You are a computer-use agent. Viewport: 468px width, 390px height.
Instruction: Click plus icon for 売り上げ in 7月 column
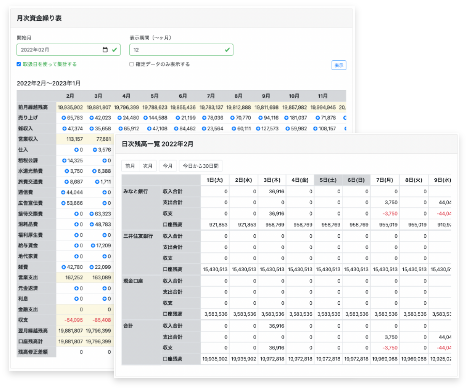click(x=204, y=118)
